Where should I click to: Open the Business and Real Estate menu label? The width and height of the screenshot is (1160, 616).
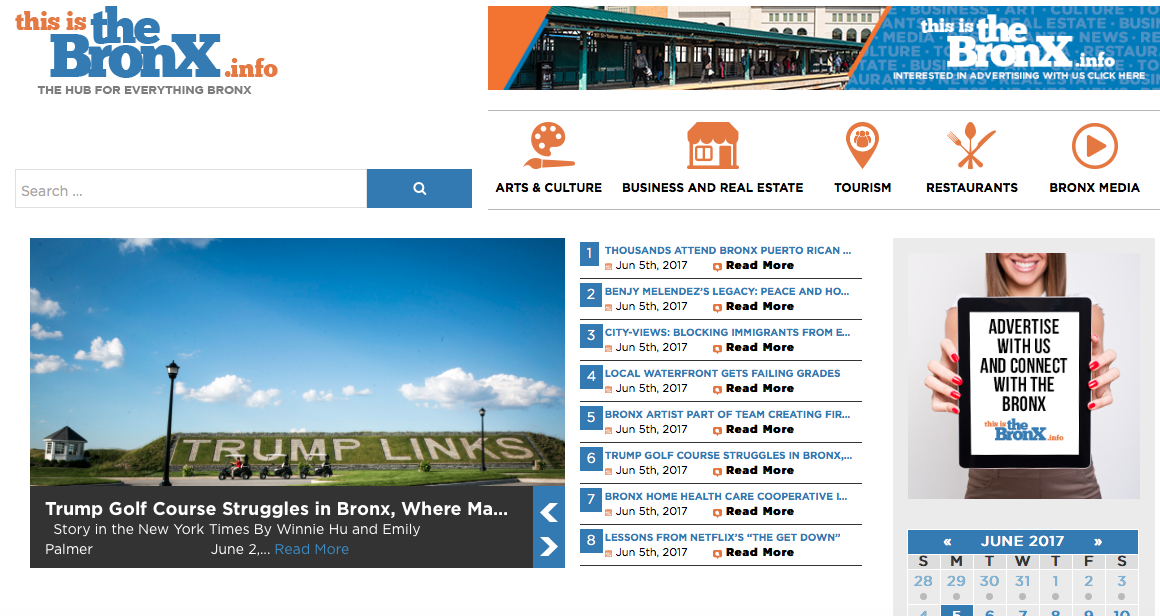pyautogui.click(x=712, y=188)
